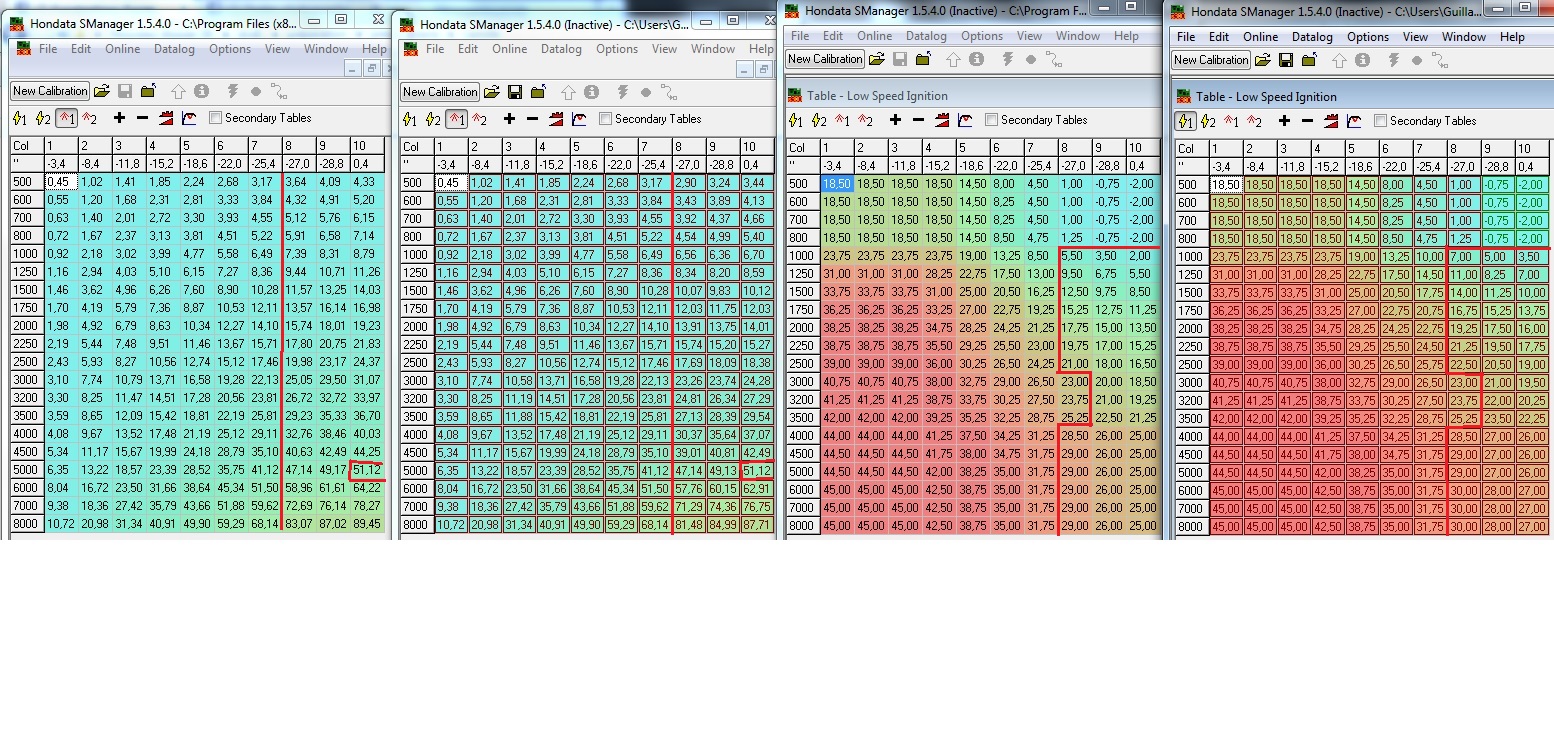
Task: Select highlighted 18,50 cell in third window
Action: 835,184
